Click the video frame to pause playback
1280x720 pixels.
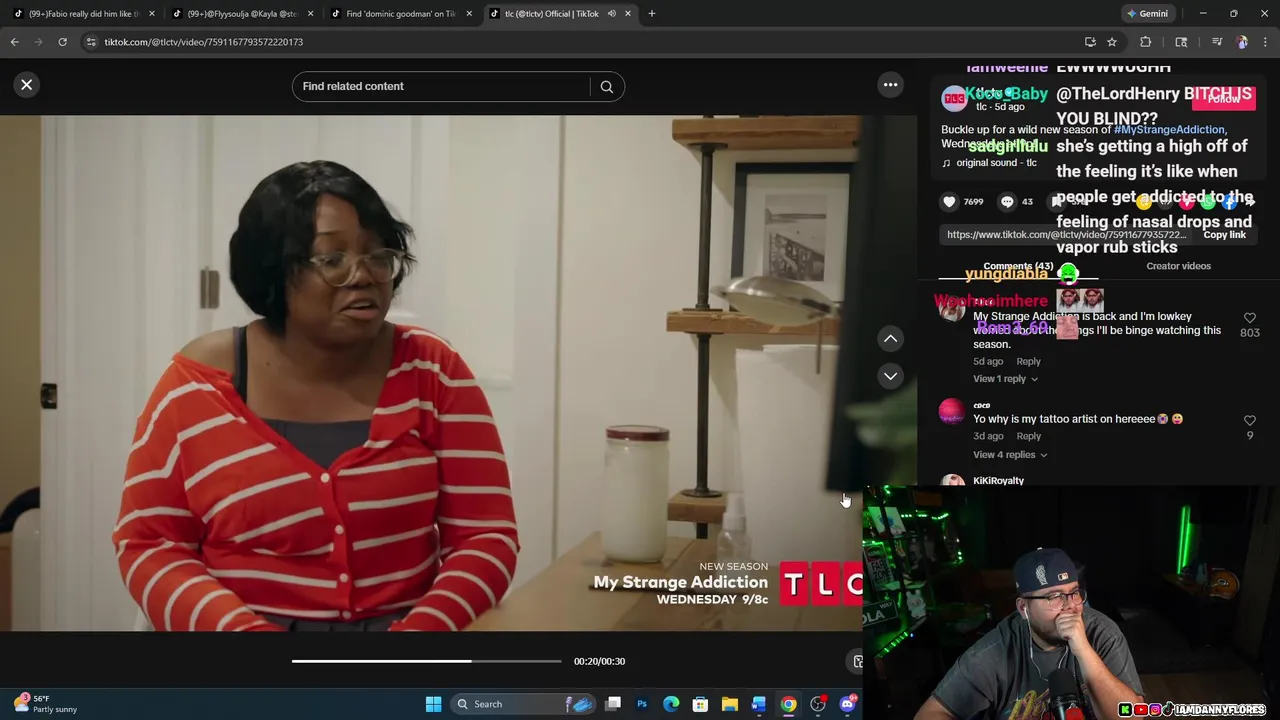[430, 373]
